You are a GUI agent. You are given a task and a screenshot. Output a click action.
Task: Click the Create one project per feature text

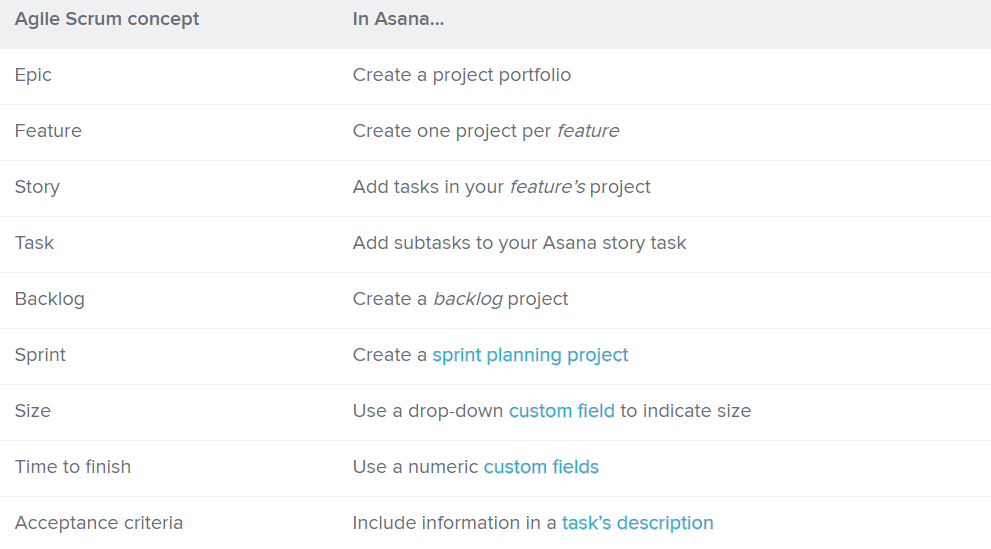(485, 131)
